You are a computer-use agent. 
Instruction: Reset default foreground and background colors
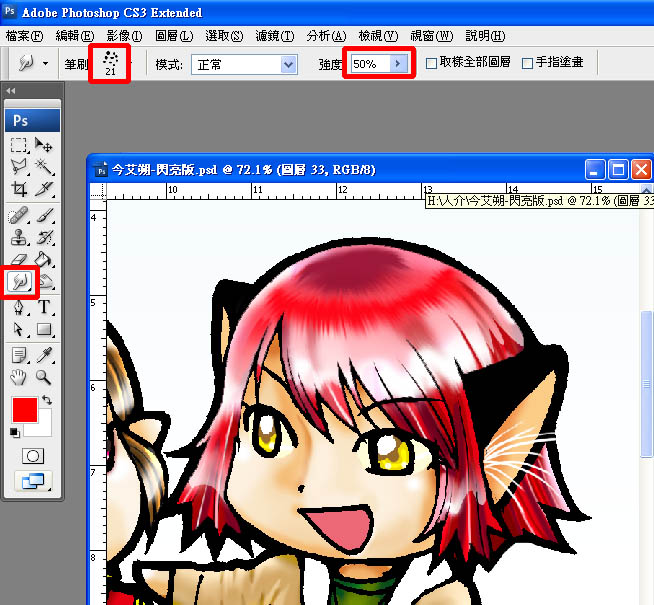pyautogui.click(x=15, y=433)
